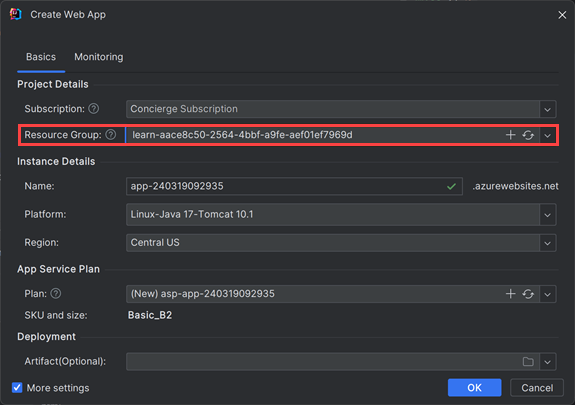
Task: Create a new resource group with plus icon
Action: tap(510, 135)
